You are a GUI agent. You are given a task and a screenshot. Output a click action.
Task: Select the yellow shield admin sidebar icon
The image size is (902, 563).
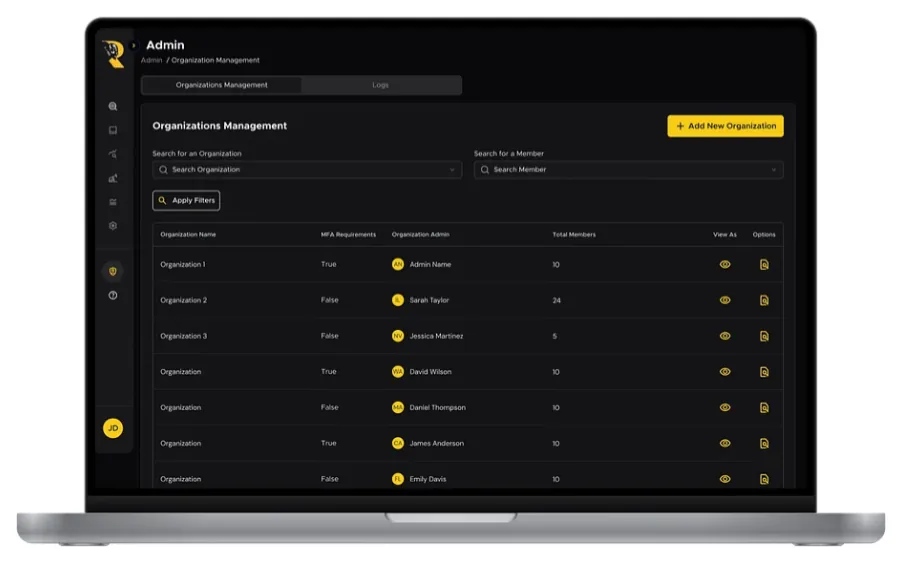pyautogui.click(x=113, y=271)
